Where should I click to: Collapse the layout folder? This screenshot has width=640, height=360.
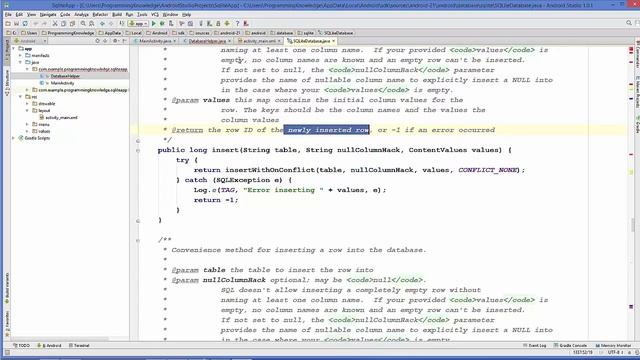(x=27, y=111)
